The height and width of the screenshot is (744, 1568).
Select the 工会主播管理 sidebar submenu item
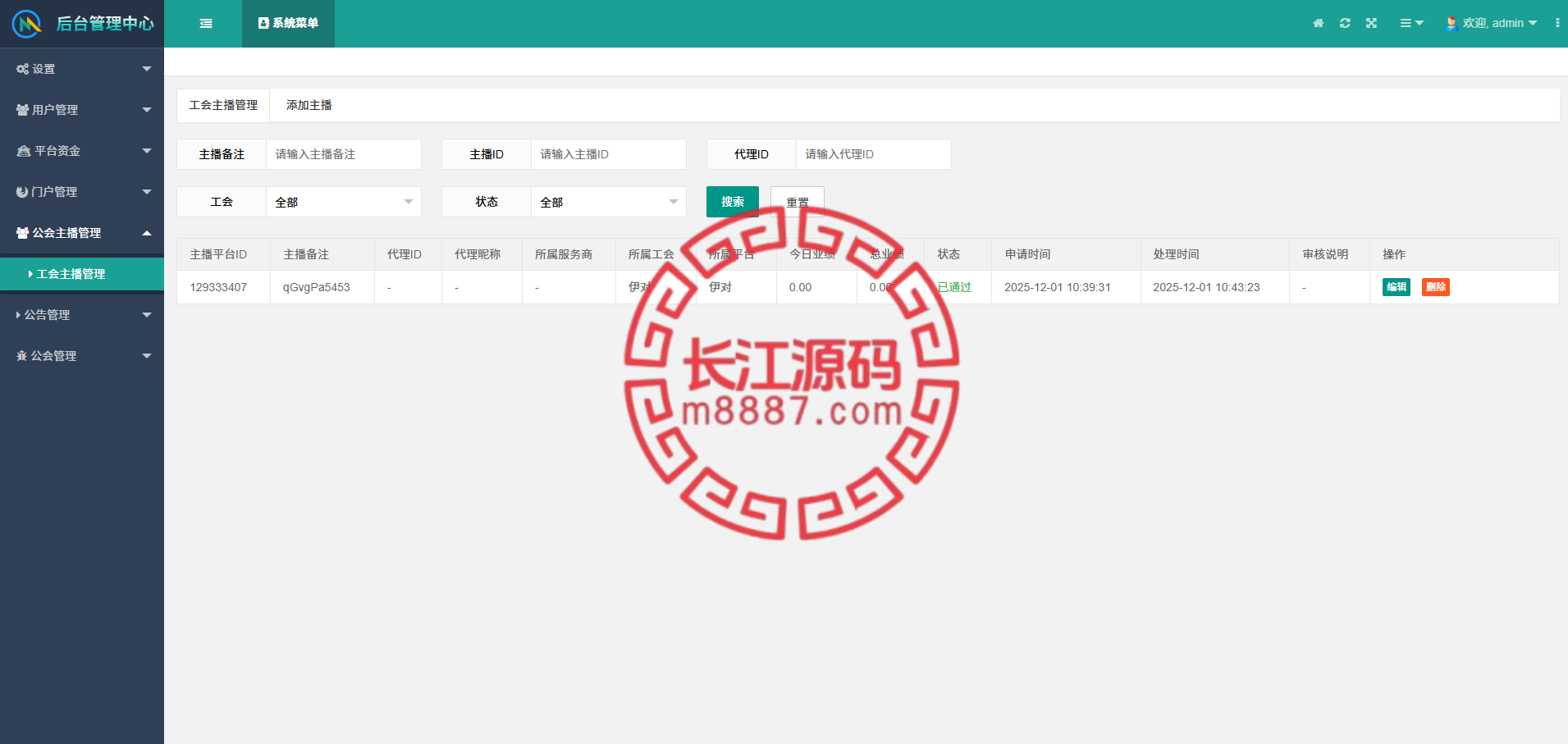coord(82,274)
